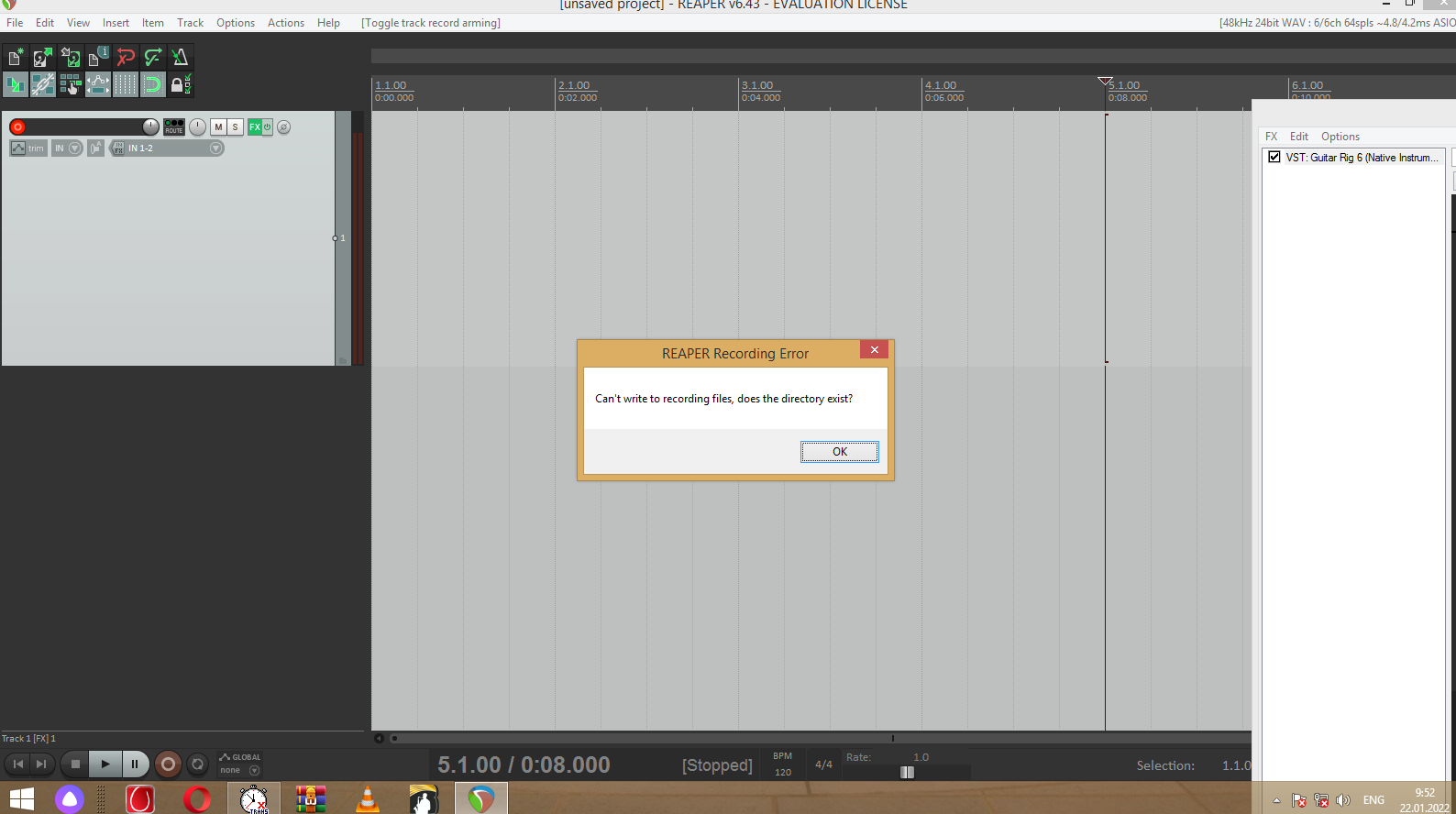Click the transport Pause button
The width and height of the screenshot is (1456, 814).
point(135,764)
